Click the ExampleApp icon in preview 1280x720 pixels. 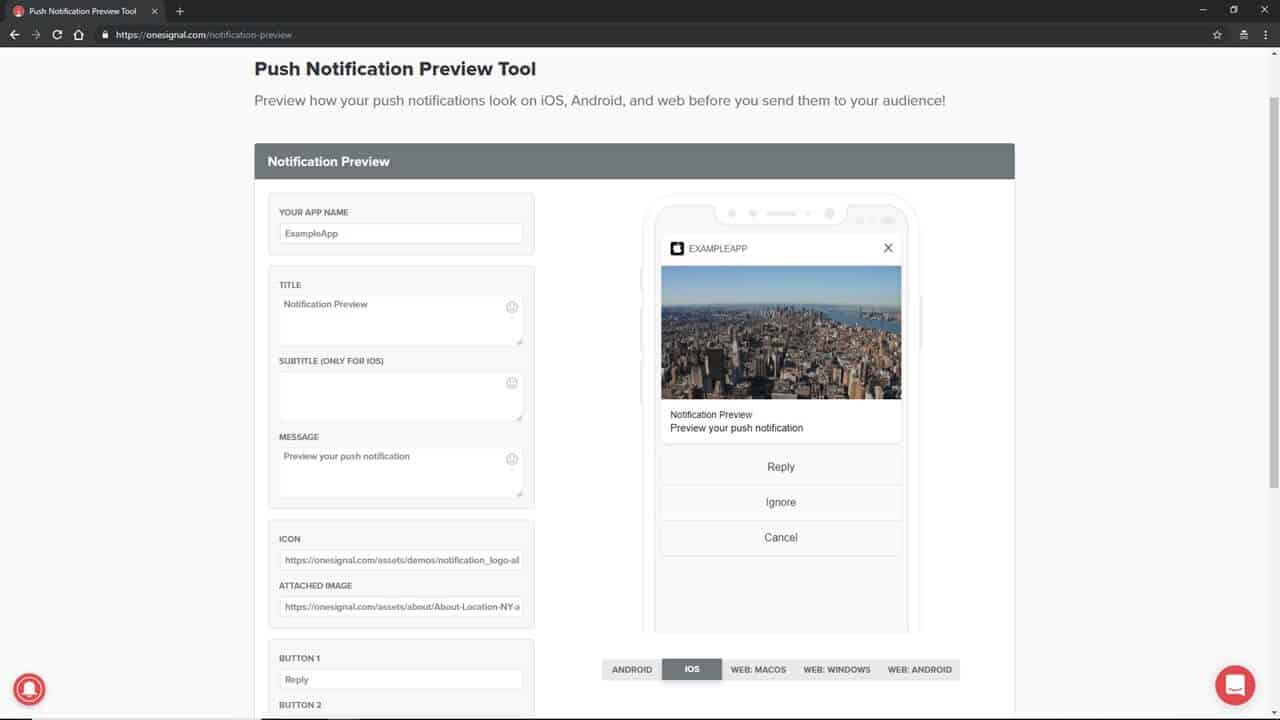(677, 248)
